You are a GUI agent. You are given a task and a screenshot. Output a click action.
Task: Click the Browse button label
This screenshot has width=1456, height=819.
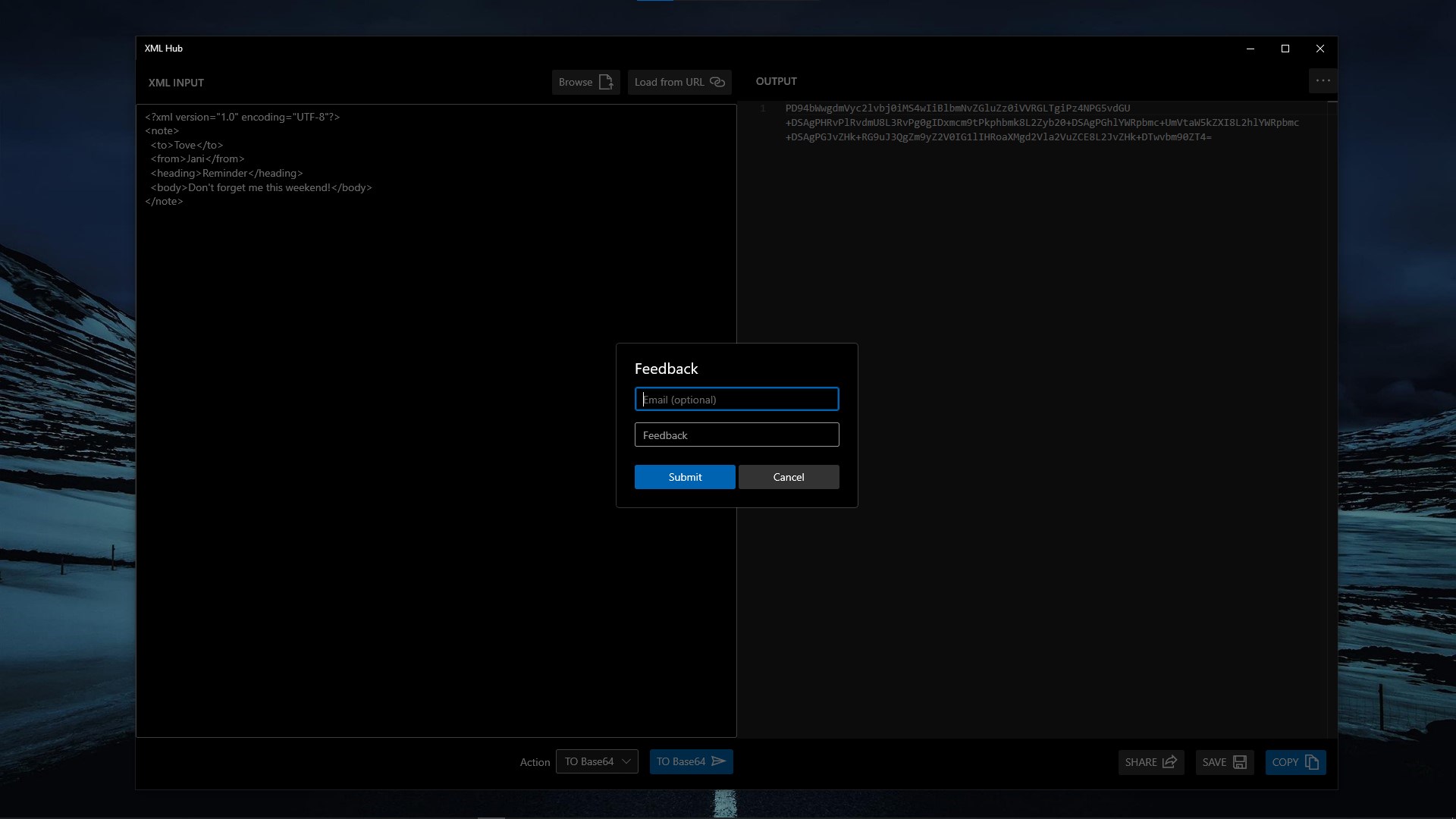[x=576, y=82]
